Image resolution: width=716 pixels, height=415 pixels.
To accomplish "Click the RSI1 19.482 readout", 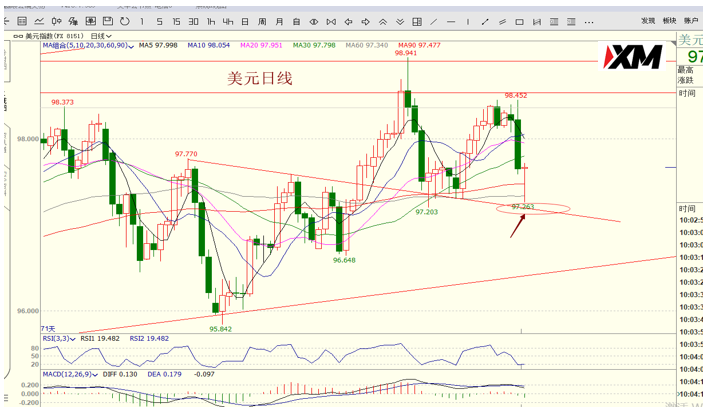I will point(100,339).
